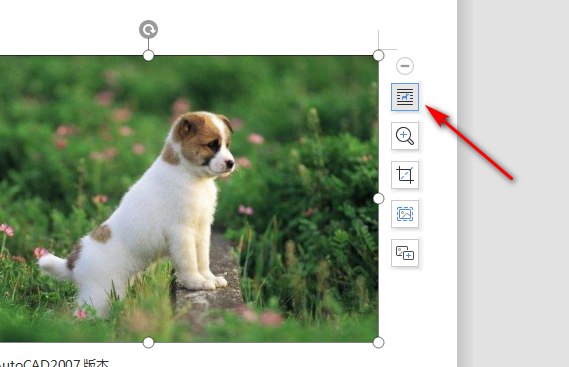Click the dashed-frame picture icon
The image size is (569, 367).
(x=405, y=214)
